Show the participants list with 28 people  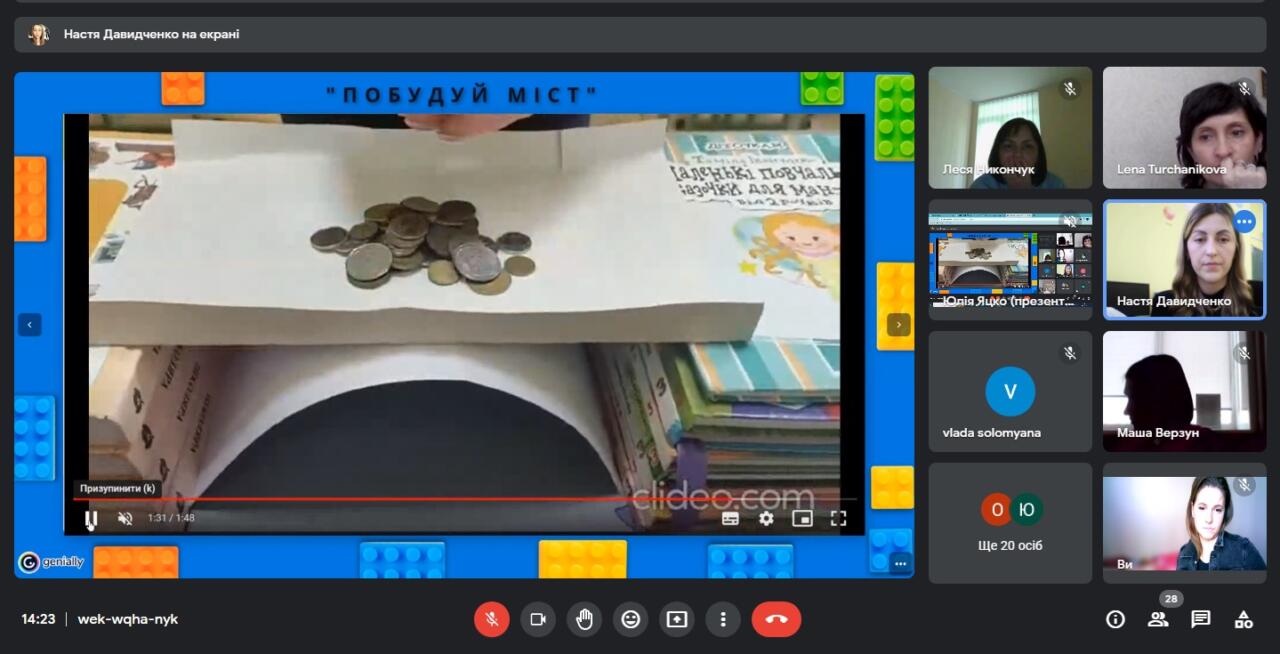[1158, 619]
